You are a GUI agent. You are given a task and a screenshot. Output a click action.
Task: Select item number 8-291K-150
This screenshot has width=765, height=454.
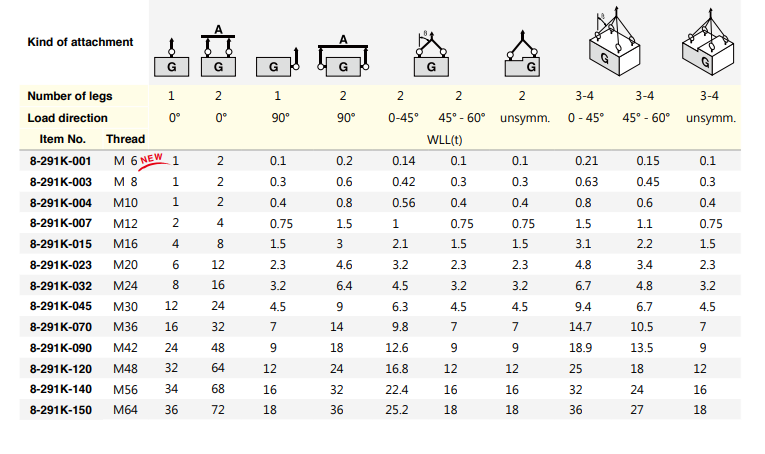[60, 410]
